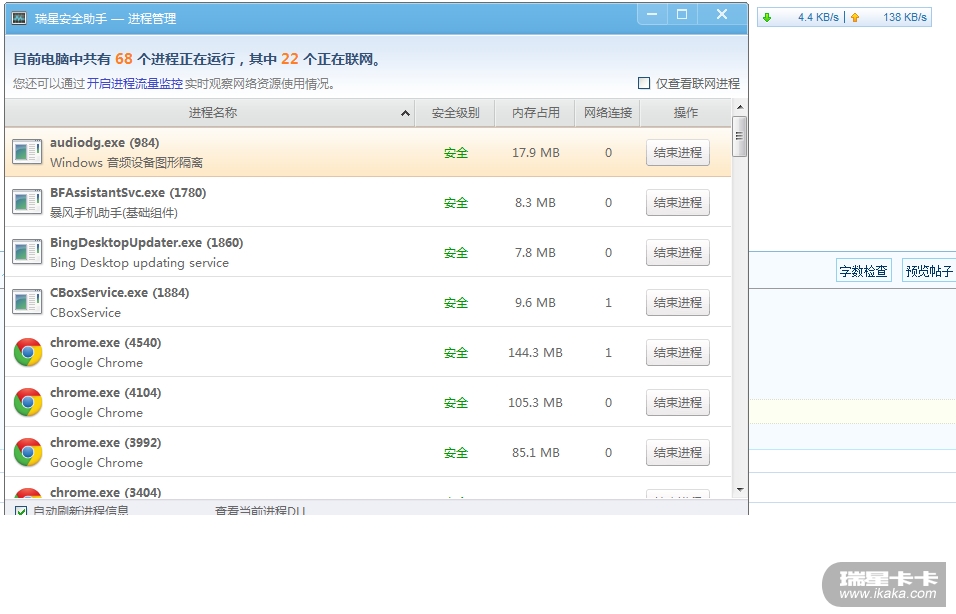Viewport: 956px width, 614px height.
Task: Select chrome.exe (4104) process name
Action: click(105, 393)
